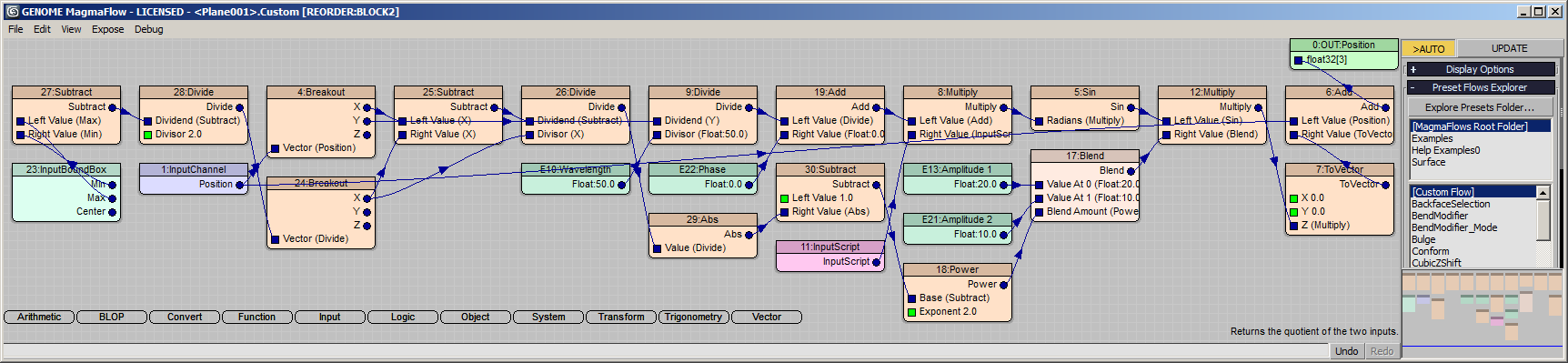Select [MagmaFlows Root Folder] in list
The height and width of the screenshot is (363, 1568).
1480,126
